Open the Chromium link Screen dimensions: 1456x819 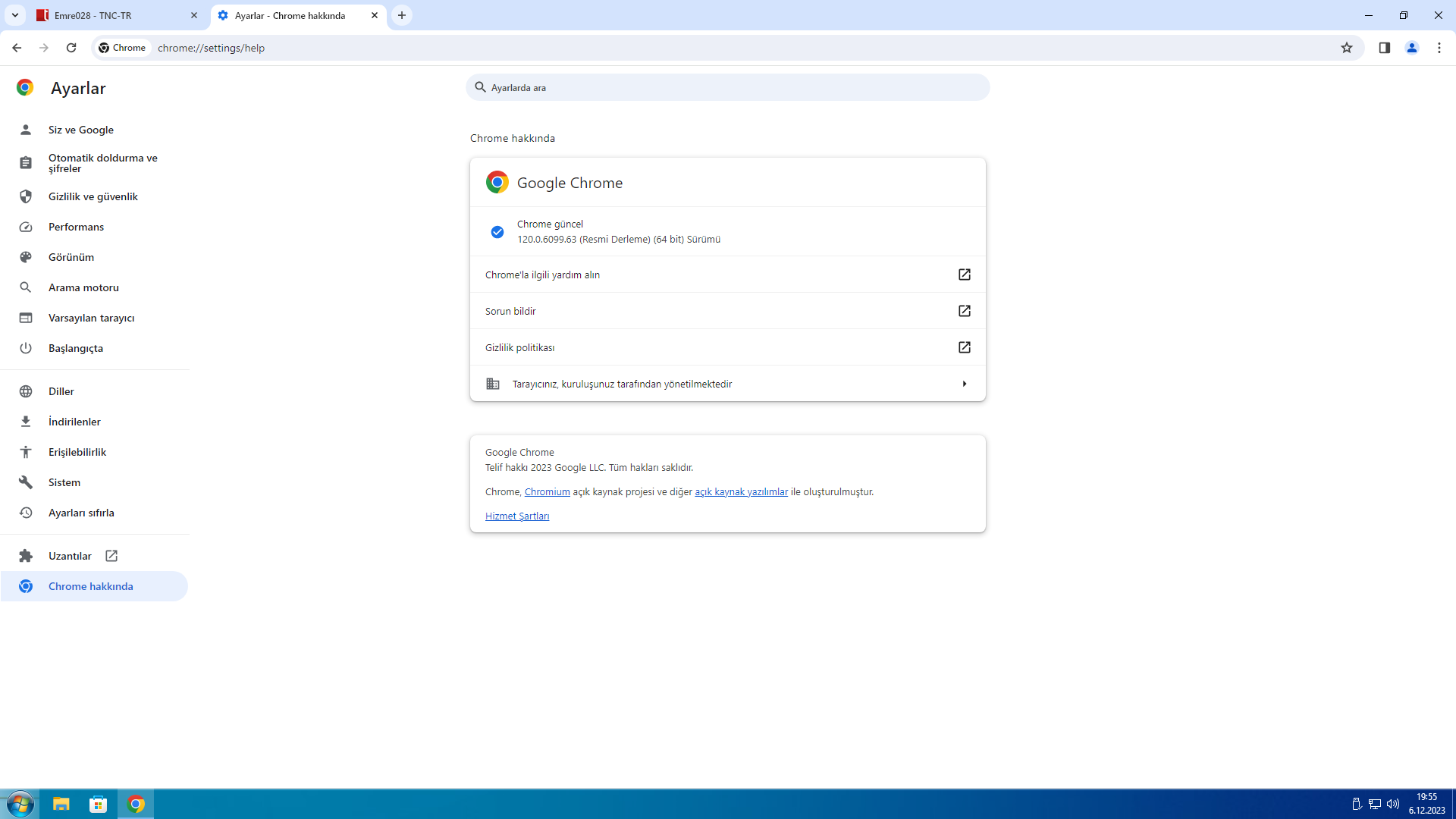547,492
